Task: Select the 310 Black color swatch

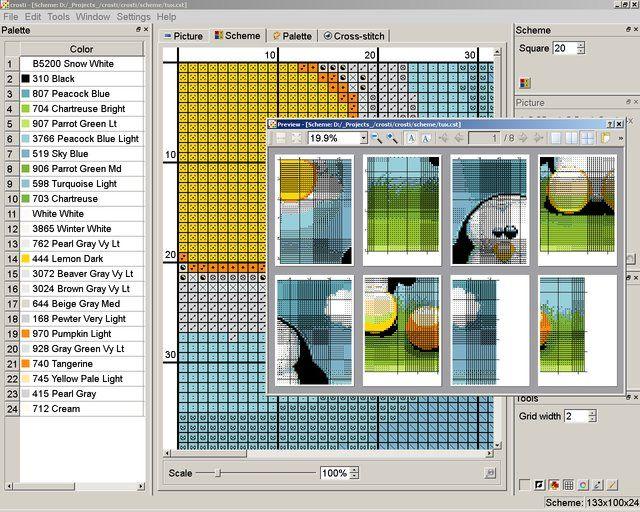Action: click(x=25, y=78)
